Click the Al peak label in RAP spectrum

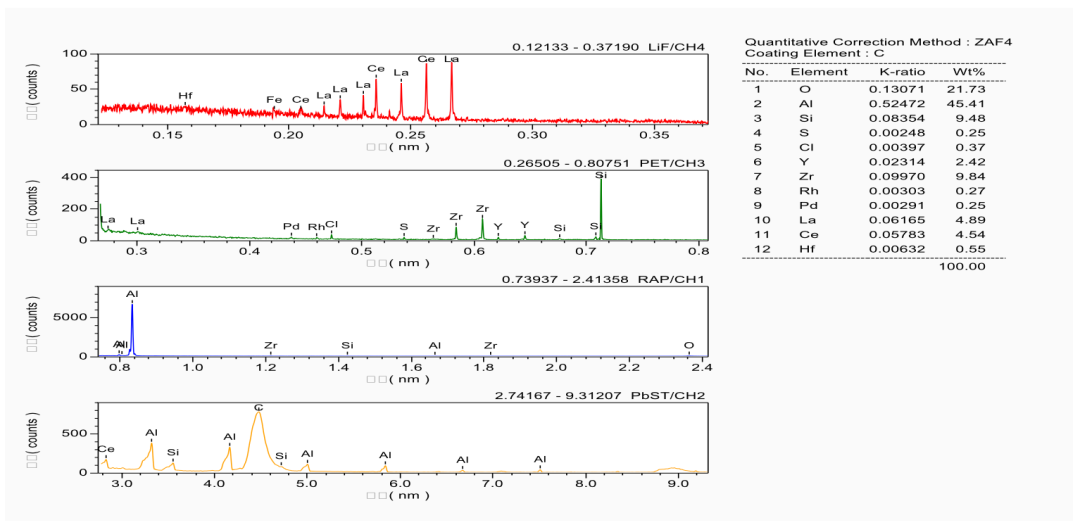[132, 294]
